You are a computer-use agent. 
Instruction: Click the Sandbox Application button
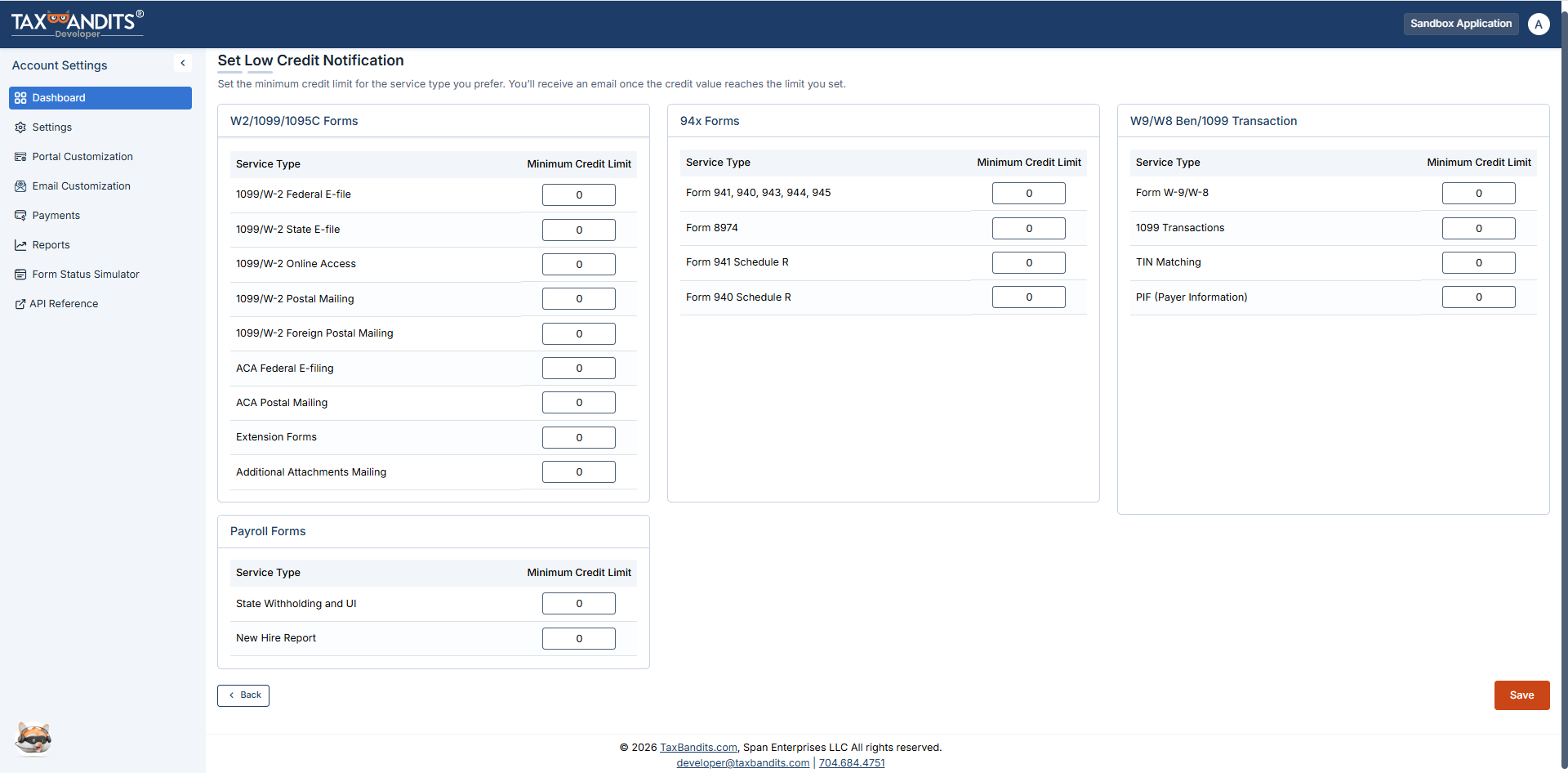click(x=1461, y=24)
